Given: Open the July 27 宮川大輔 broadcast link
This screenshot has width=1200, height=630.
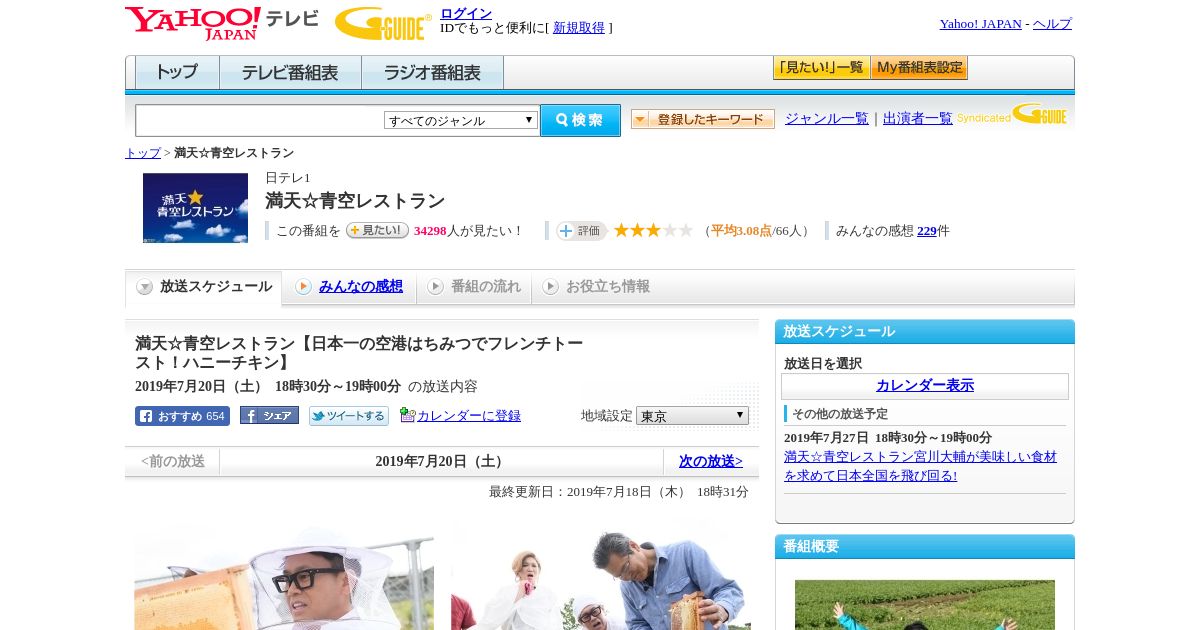Looking at the screenshot, I should (x=920, y=466).
